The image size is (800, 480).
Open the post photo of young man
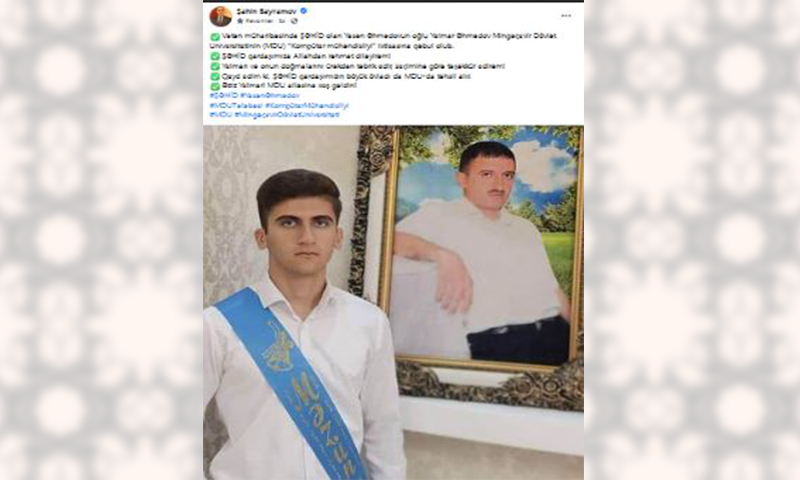[x=393, y=302]
